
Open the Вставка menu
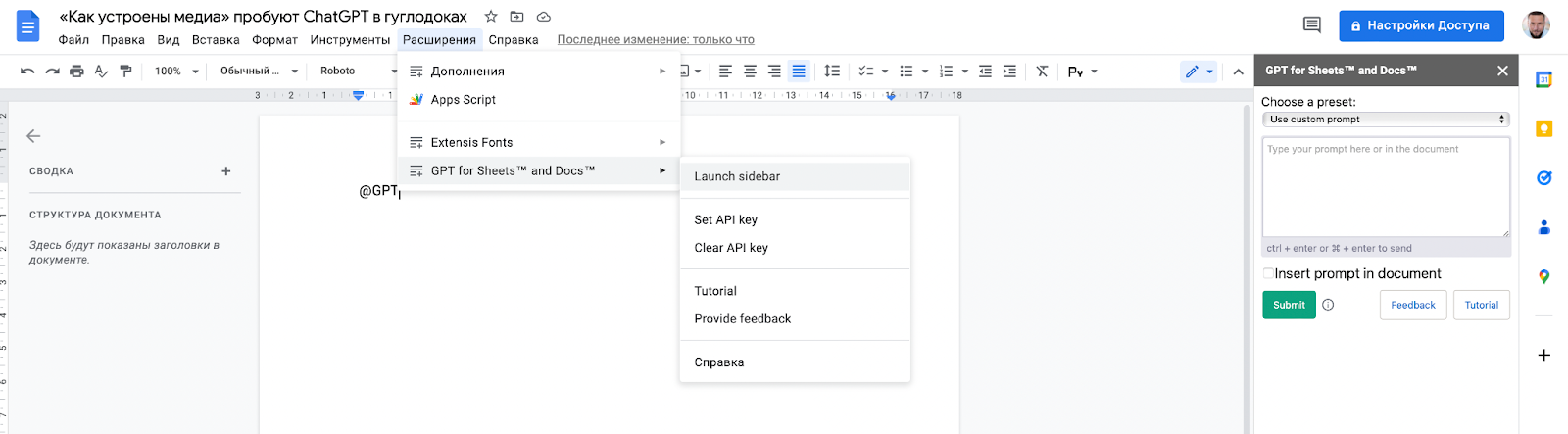(216, 40)
